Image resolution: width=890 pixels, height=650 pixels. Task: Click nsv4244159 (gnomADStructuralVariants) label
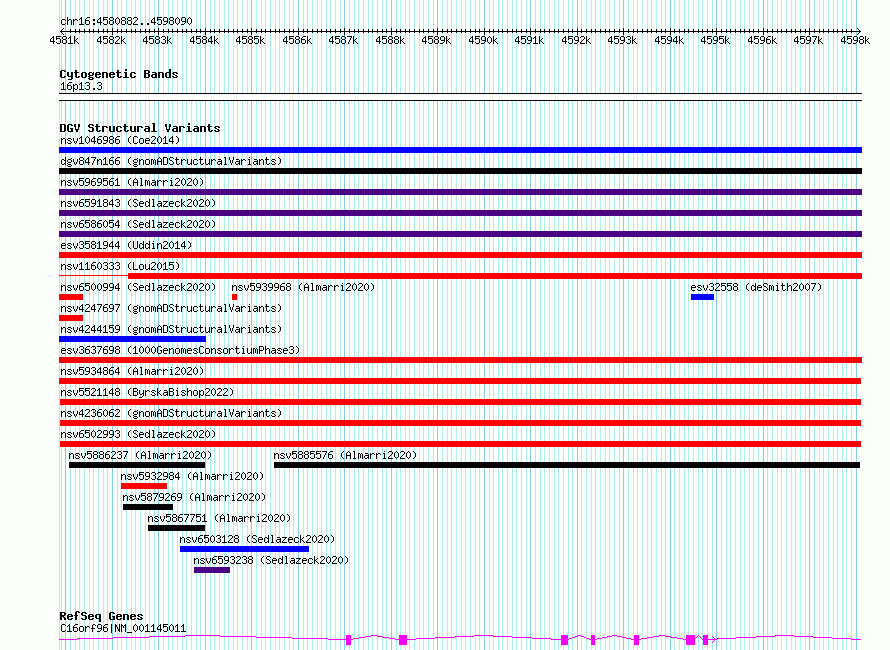point(171,329)
